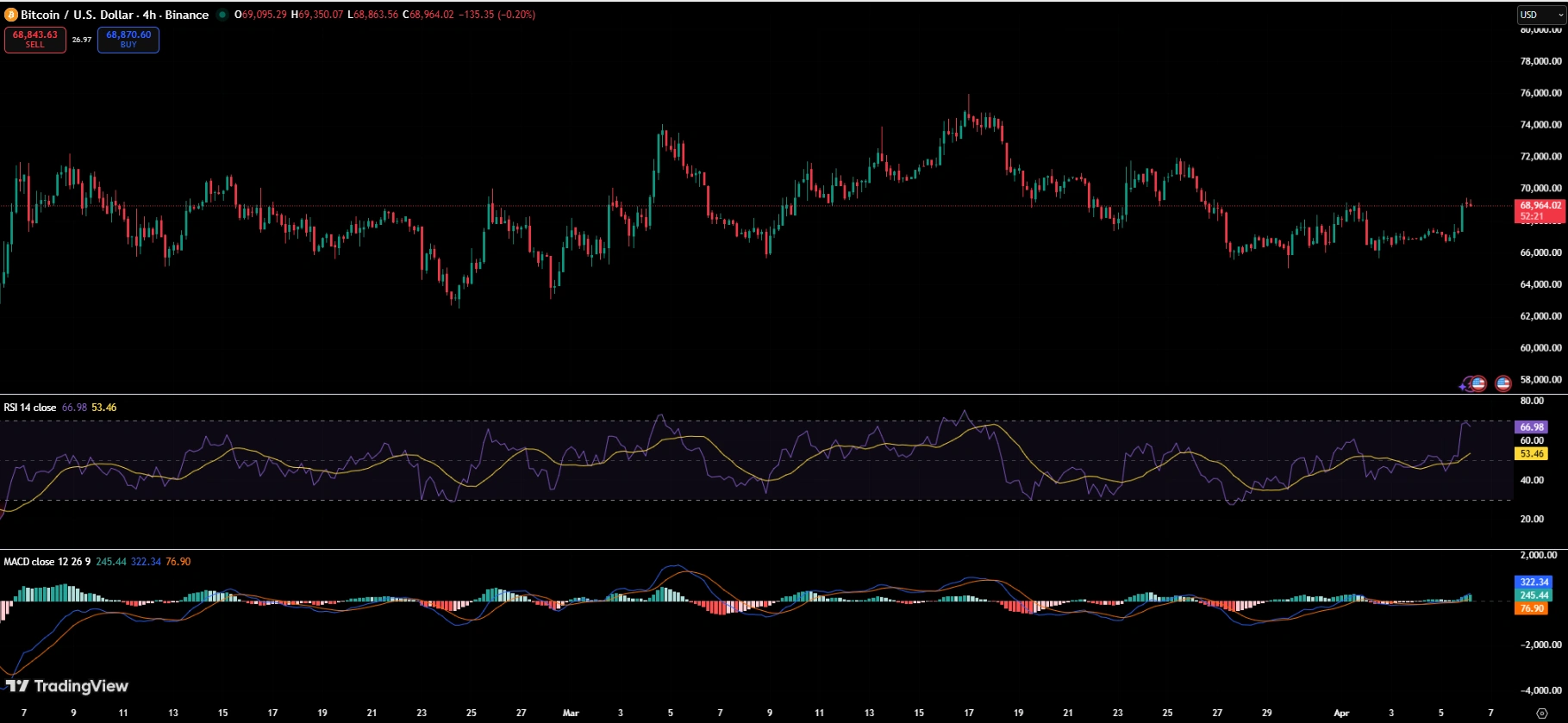Open the purple sparkle event icon
1568x723 pixels.
(1465, 384)
